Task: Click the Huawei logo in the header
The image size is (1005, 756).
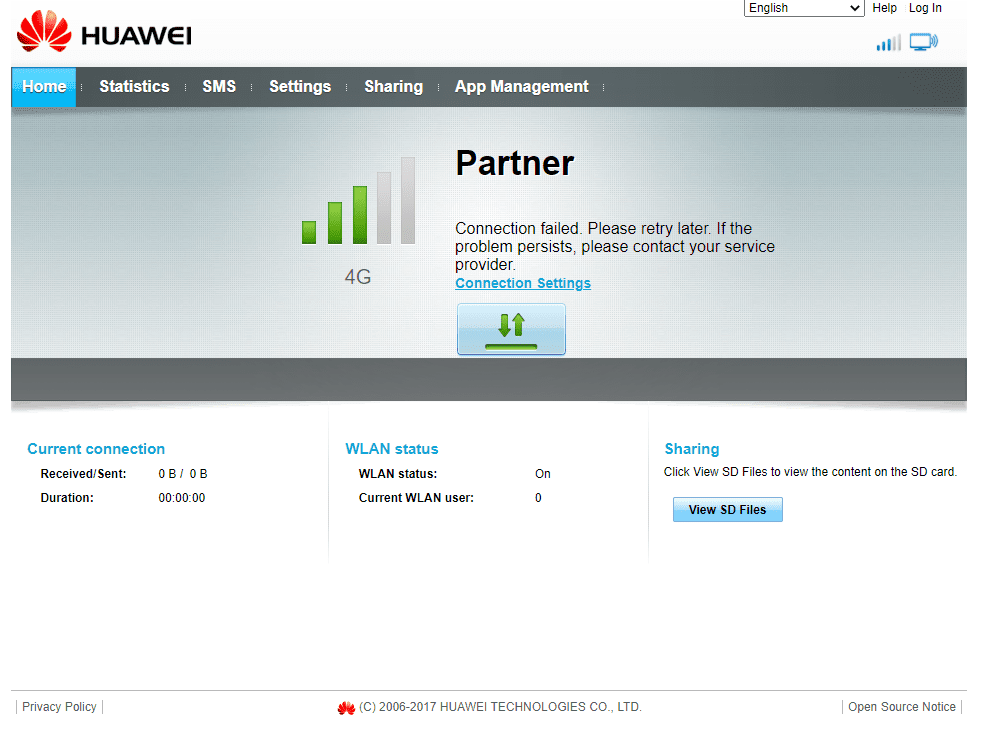Action: (104, 31)
